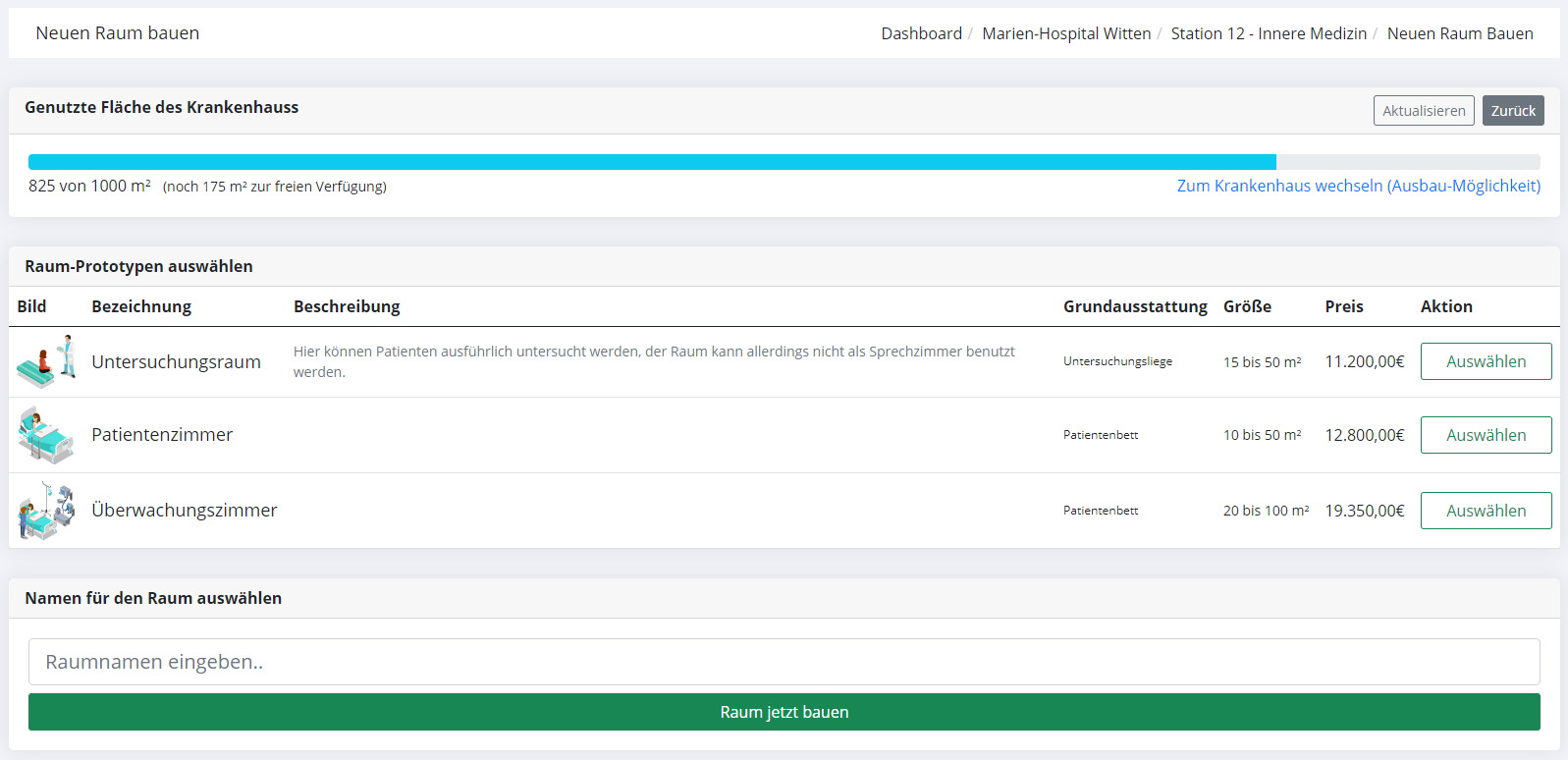
Task: Click the Preis column header
Action: pos(1344,306)
